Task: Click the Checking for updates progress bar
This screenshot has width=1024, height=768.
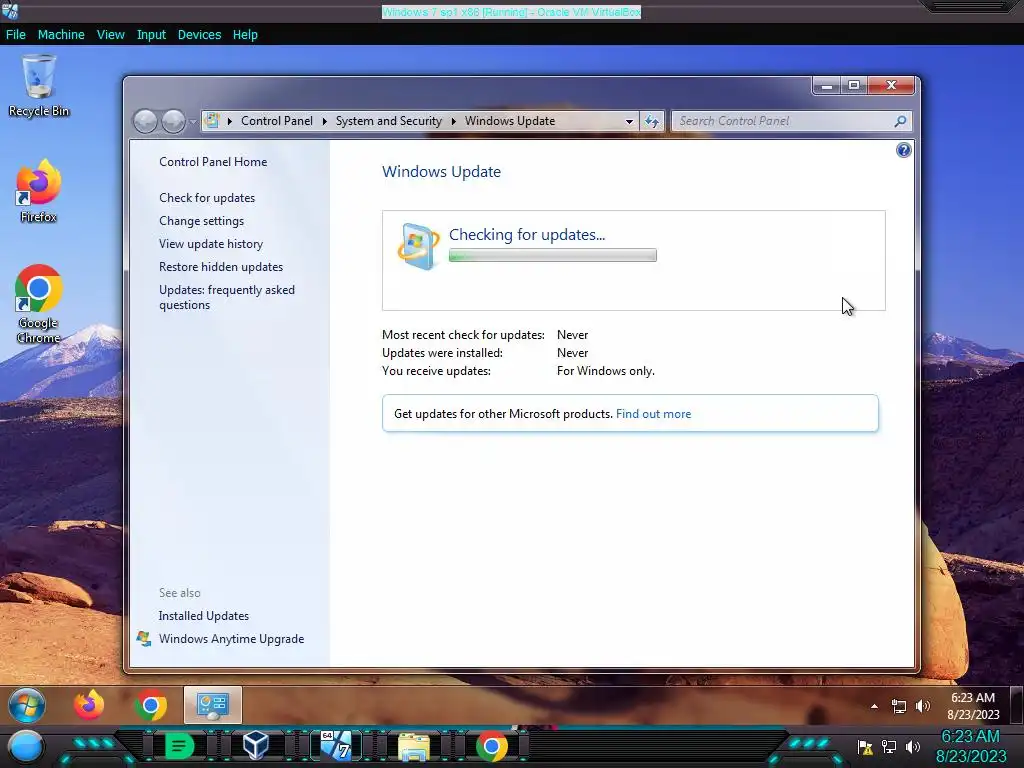Action: (552, 255)
